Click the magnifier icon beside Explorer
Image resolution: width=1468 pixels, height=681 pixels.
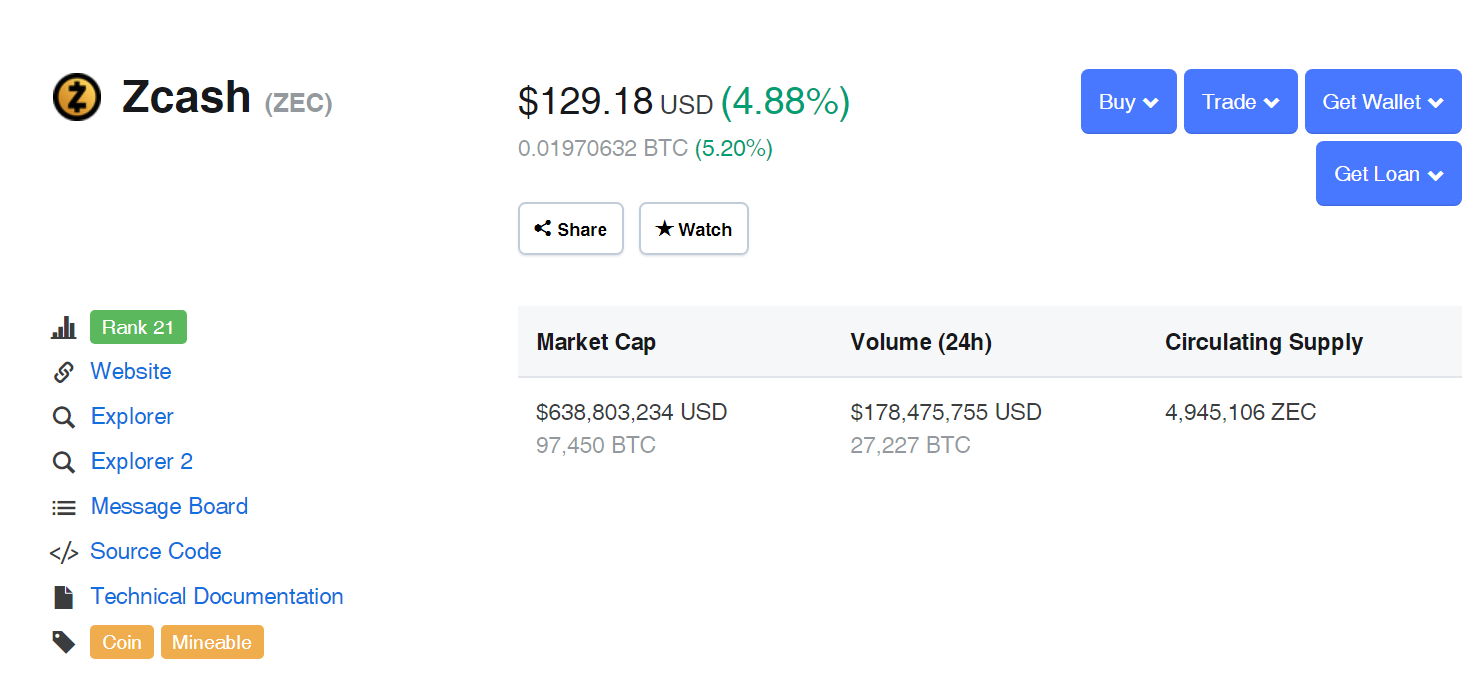[x=64, y=417]
